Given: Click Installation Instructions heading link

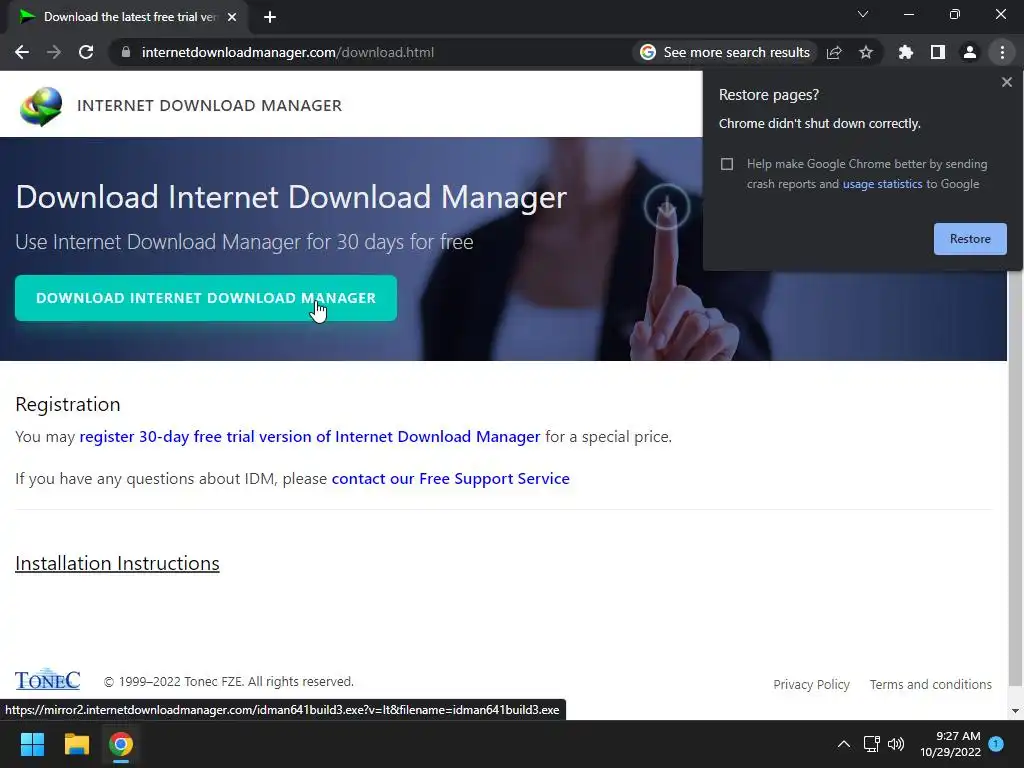Looking at the screenshot, I should tap(118, 563).
